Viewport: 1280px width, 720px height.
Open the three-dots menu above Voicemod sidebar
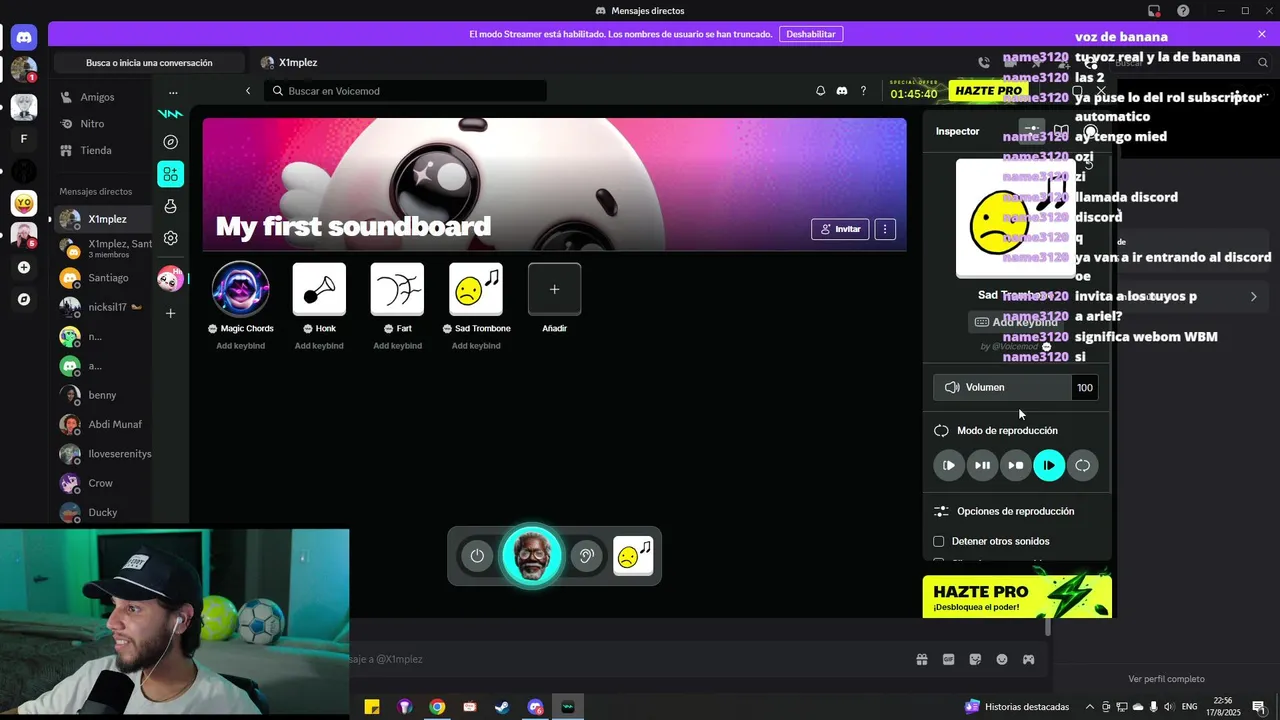point(173,92)
